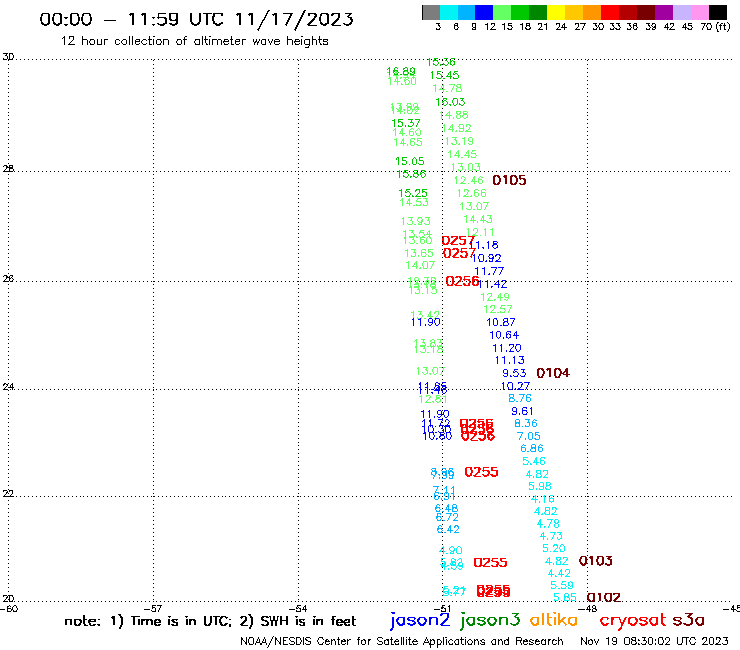Viewport: 740px width, 650px height.
Task: Select wave height value 15.36
Action: point(441,62)
